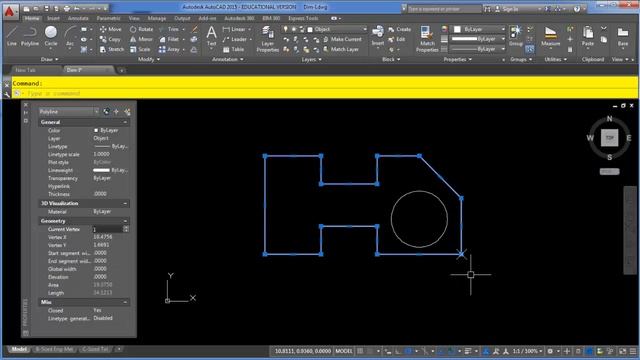Activate the Trim command
Screen dimensions: 640x360
click(169, 29)
